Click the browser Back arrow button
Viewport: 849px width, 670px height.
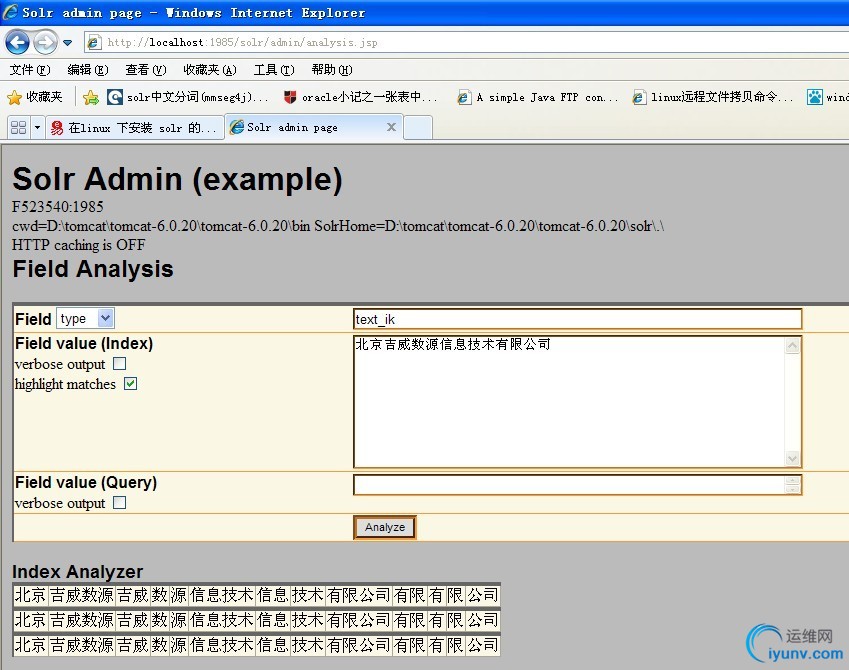pos(17,42)
